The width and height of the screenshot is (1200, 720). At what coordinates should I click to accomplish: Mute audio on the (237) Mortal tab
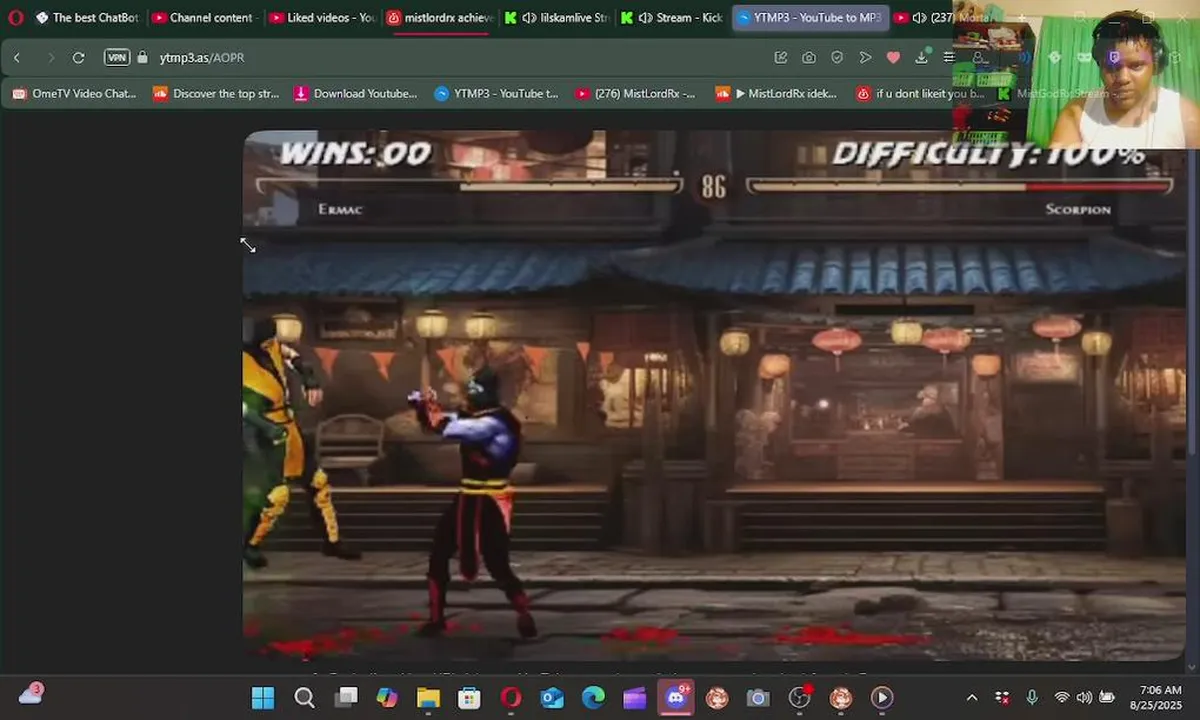pos(919,18)
